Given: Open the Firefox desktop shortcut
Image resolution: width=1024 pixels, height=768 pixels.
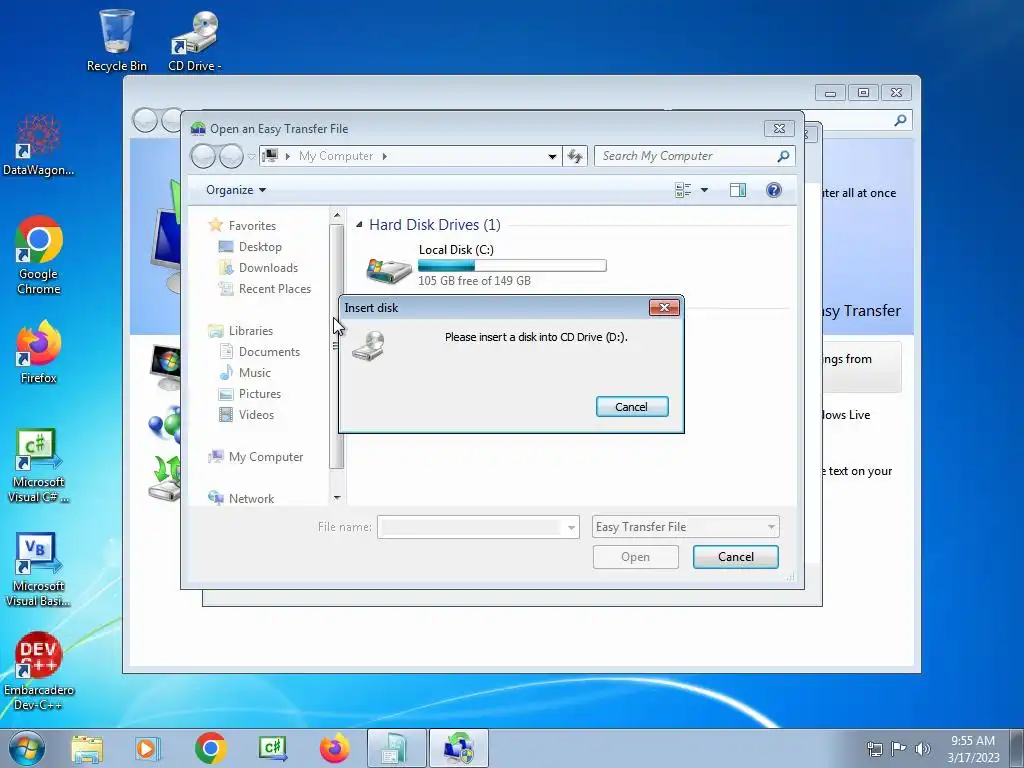Looking at the screenshot, I should pyautogui.click(x=39, y=351).
